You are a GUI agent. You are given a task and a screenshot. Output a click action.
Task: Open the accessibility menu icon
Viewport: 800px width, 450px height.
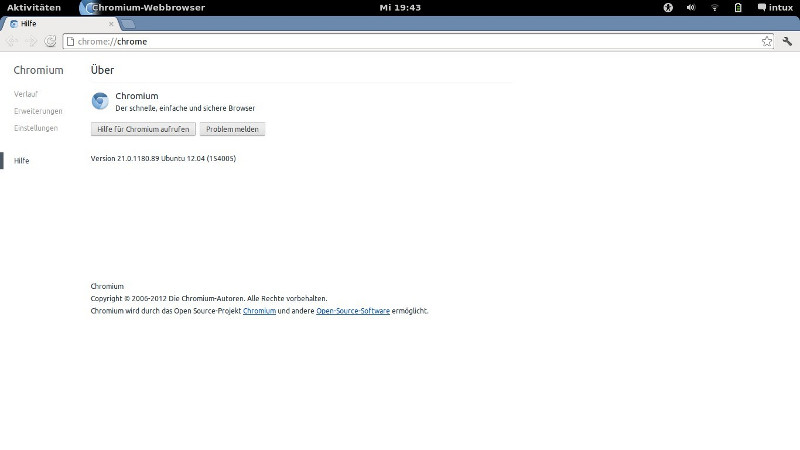click(x=668, y=8)
